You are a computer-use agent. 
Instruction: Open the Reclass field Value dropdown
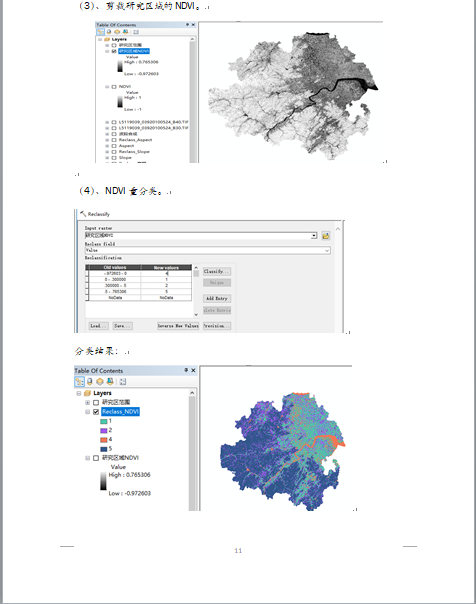(x=327, y=250)
